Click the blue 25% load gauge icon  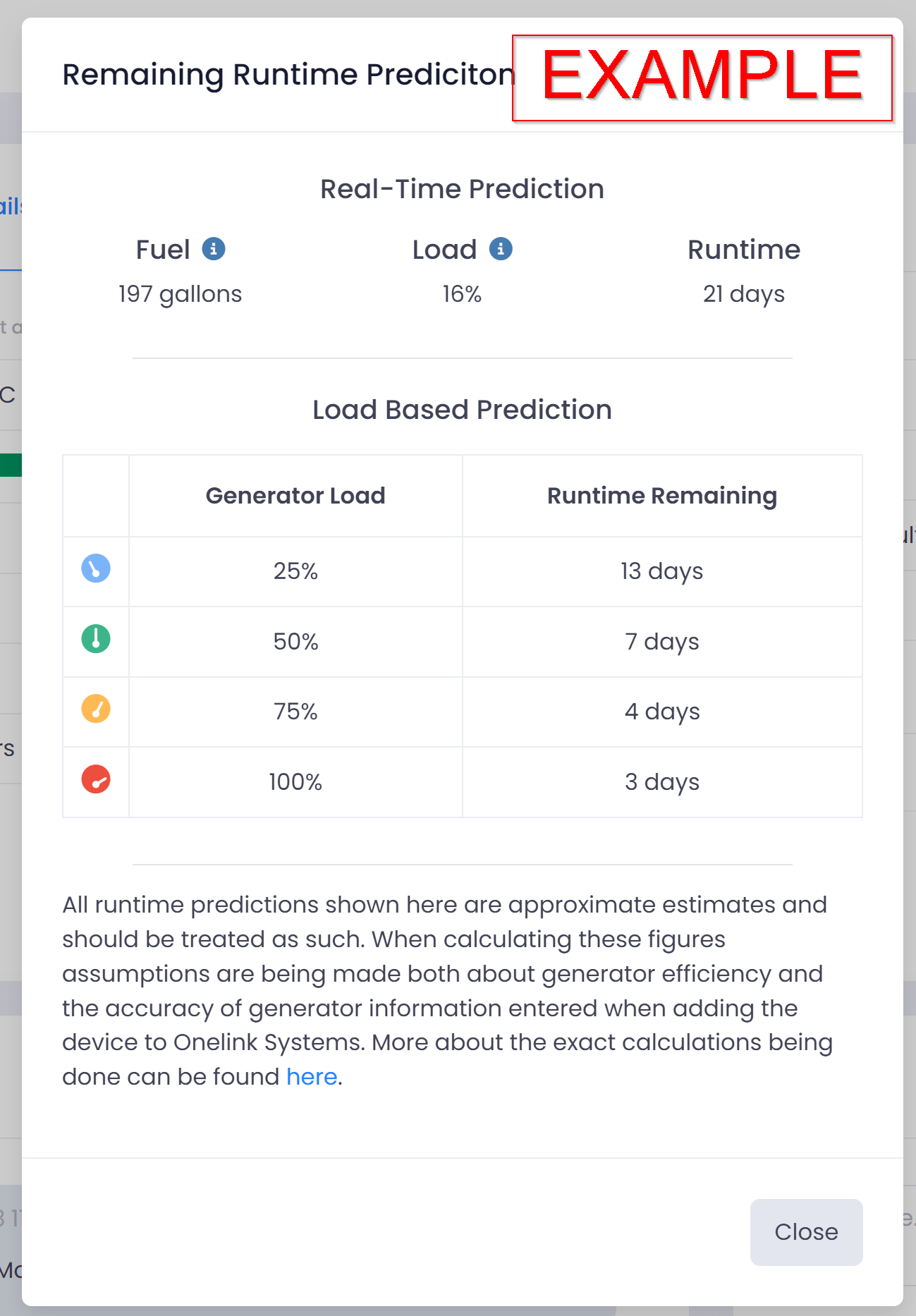(96, 568)
